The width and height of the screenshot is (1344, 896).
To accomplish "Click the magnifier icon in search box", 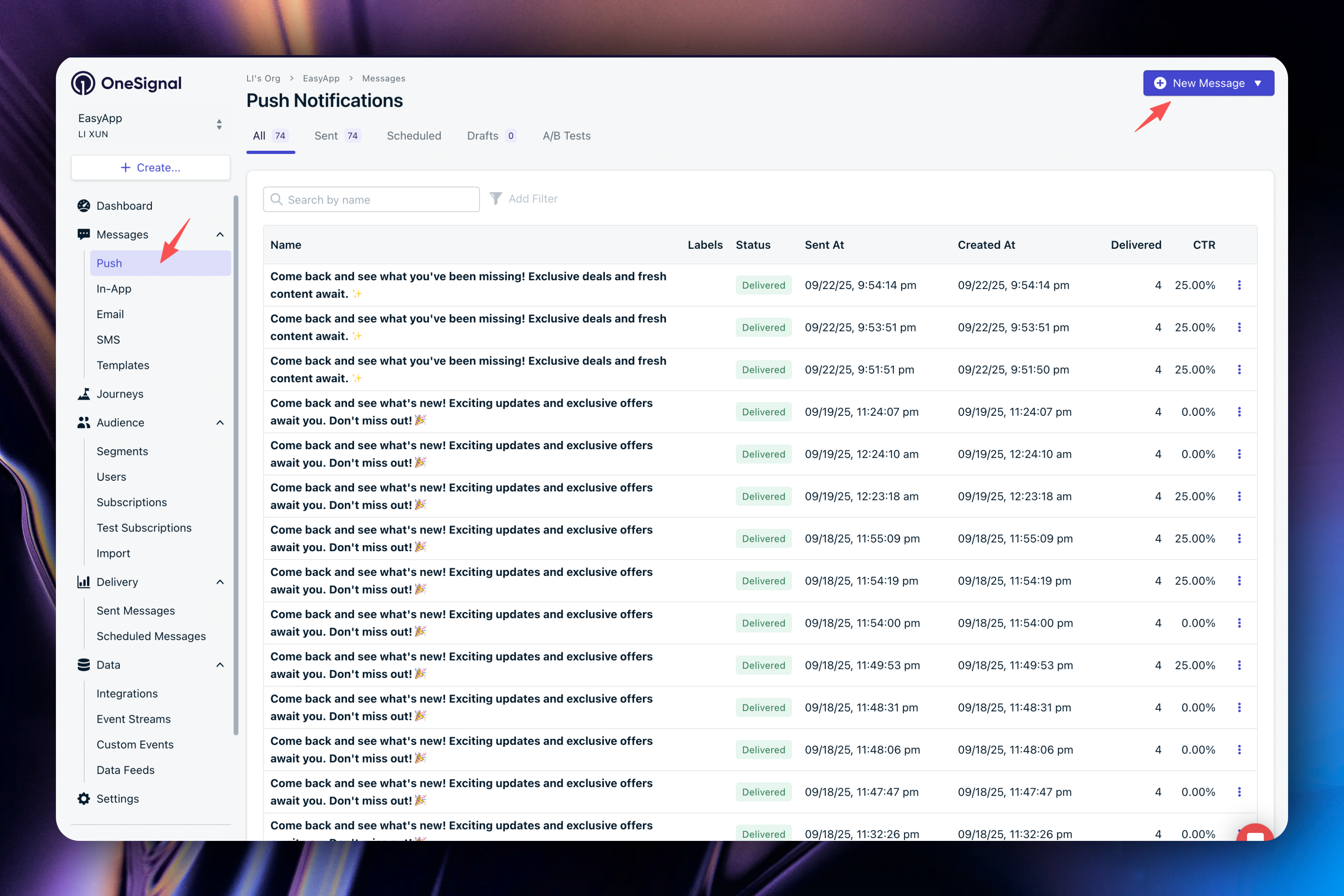I will coord(277,200).
